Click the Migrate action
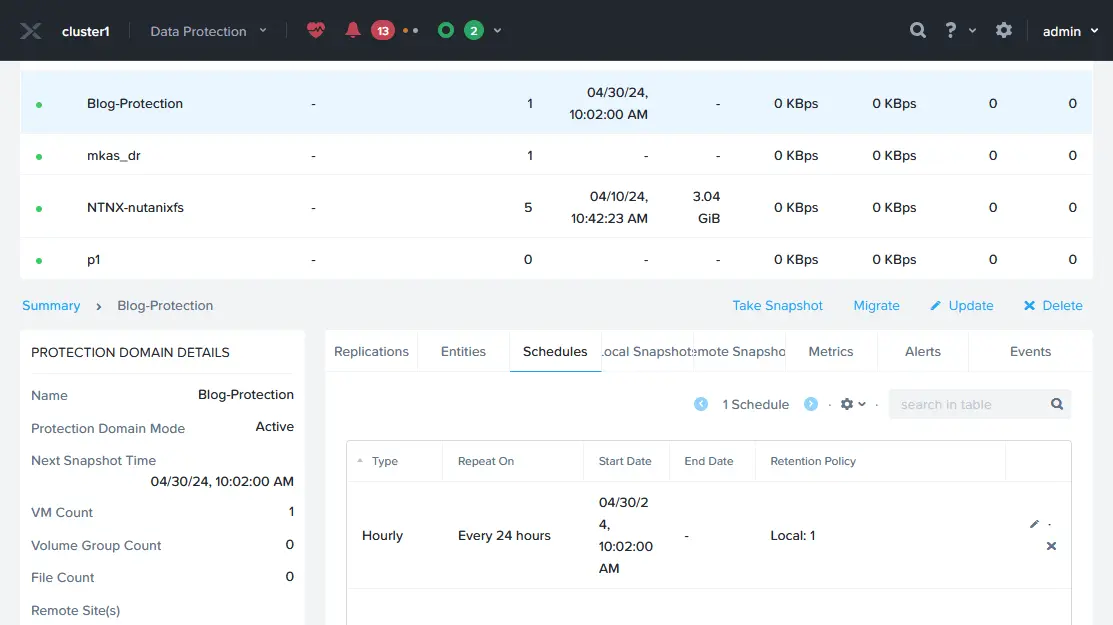Screen dimensions: 1113x625 876,306
